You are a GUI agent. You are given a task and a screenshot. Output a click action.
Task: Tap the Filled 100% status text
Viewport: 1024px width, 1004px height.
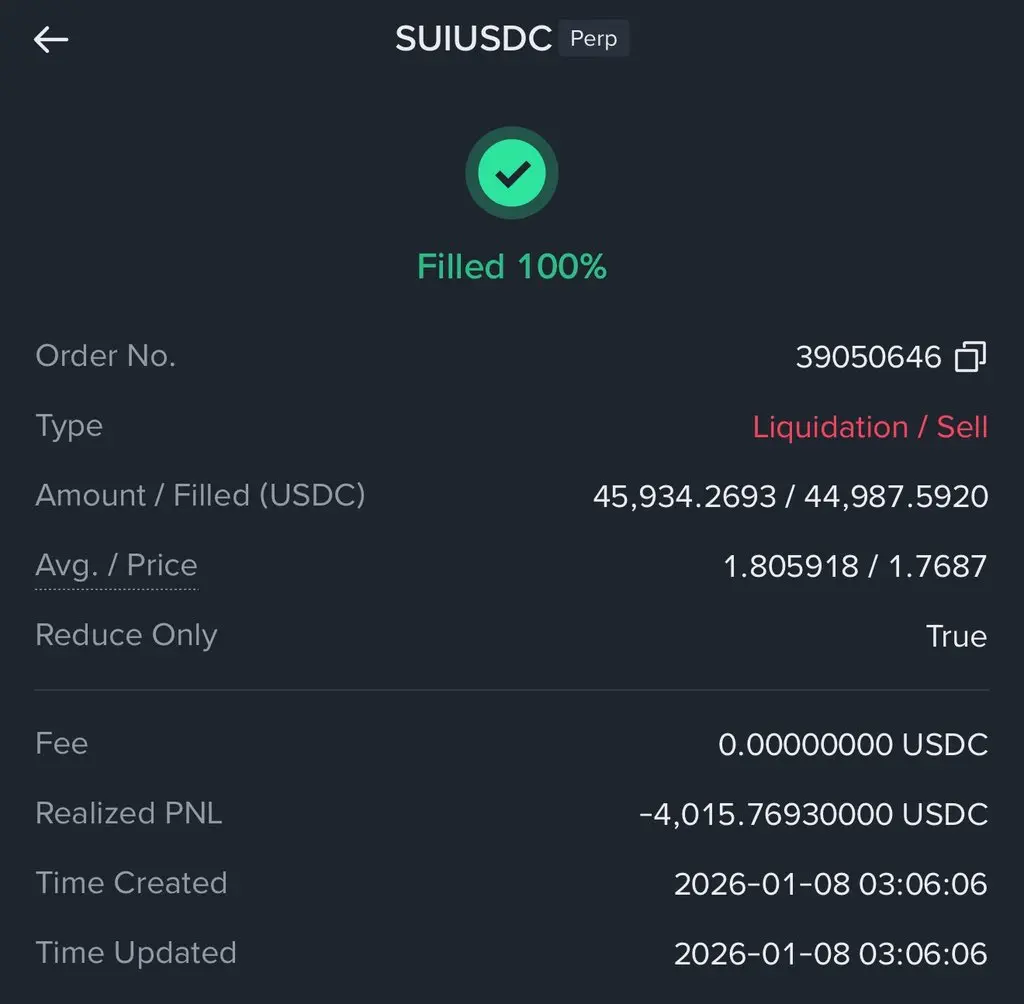tap(512, 267)
